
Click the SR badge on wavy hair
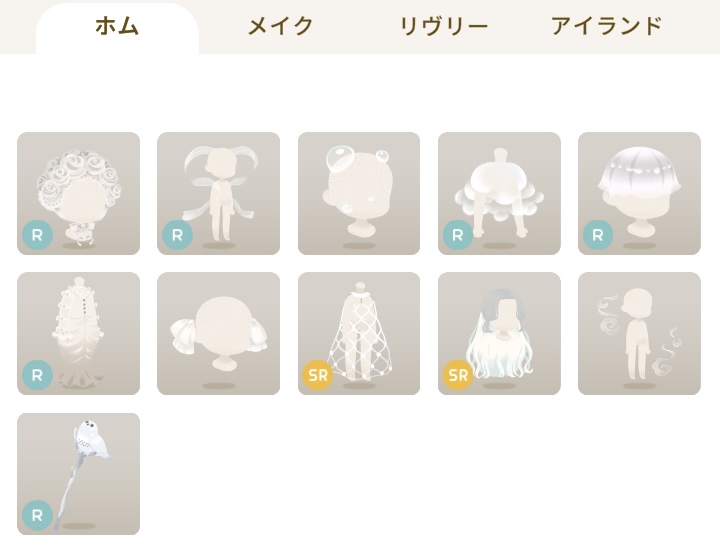click(x=458, y=376)
